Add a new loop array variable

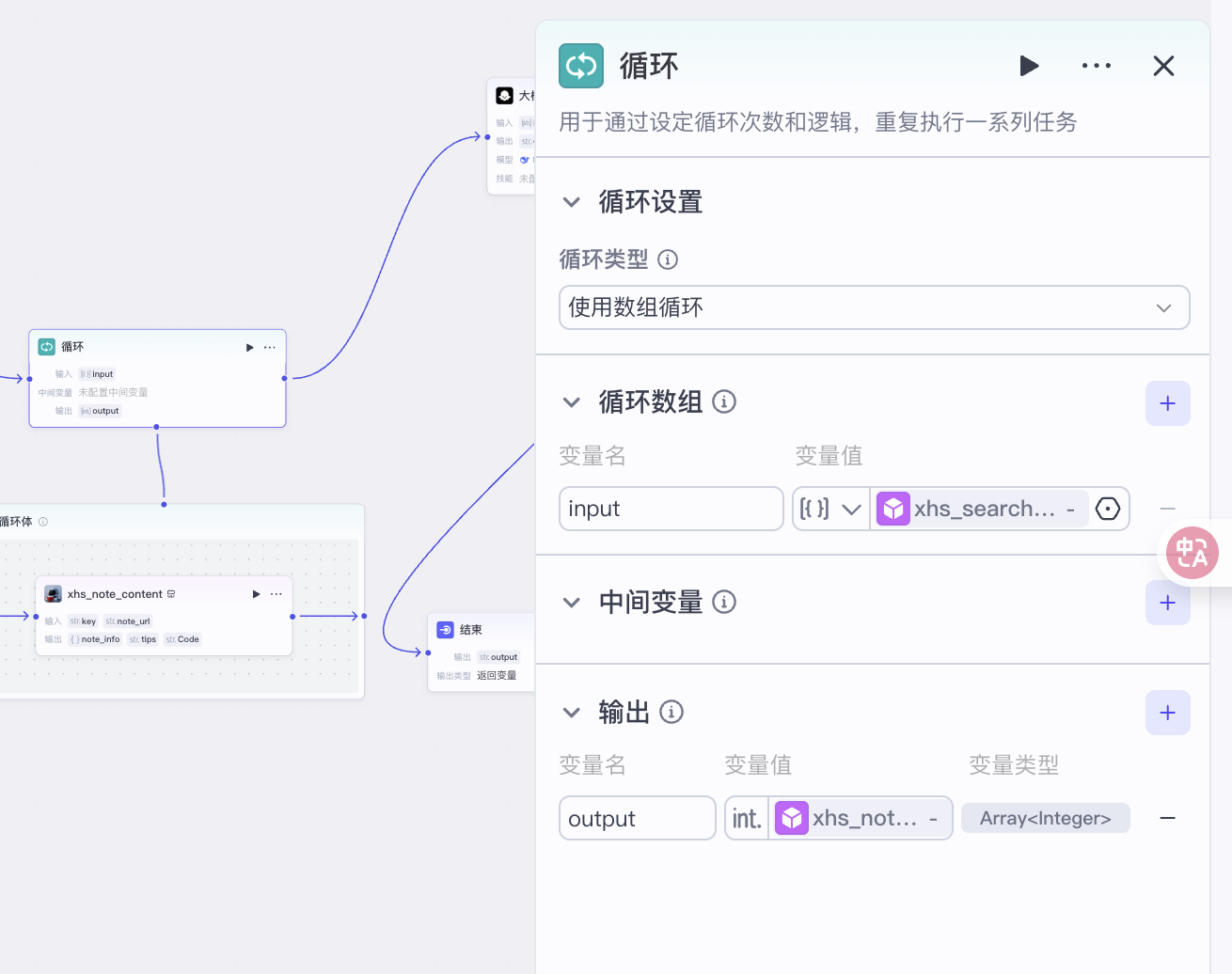[x=1167, y=403]
